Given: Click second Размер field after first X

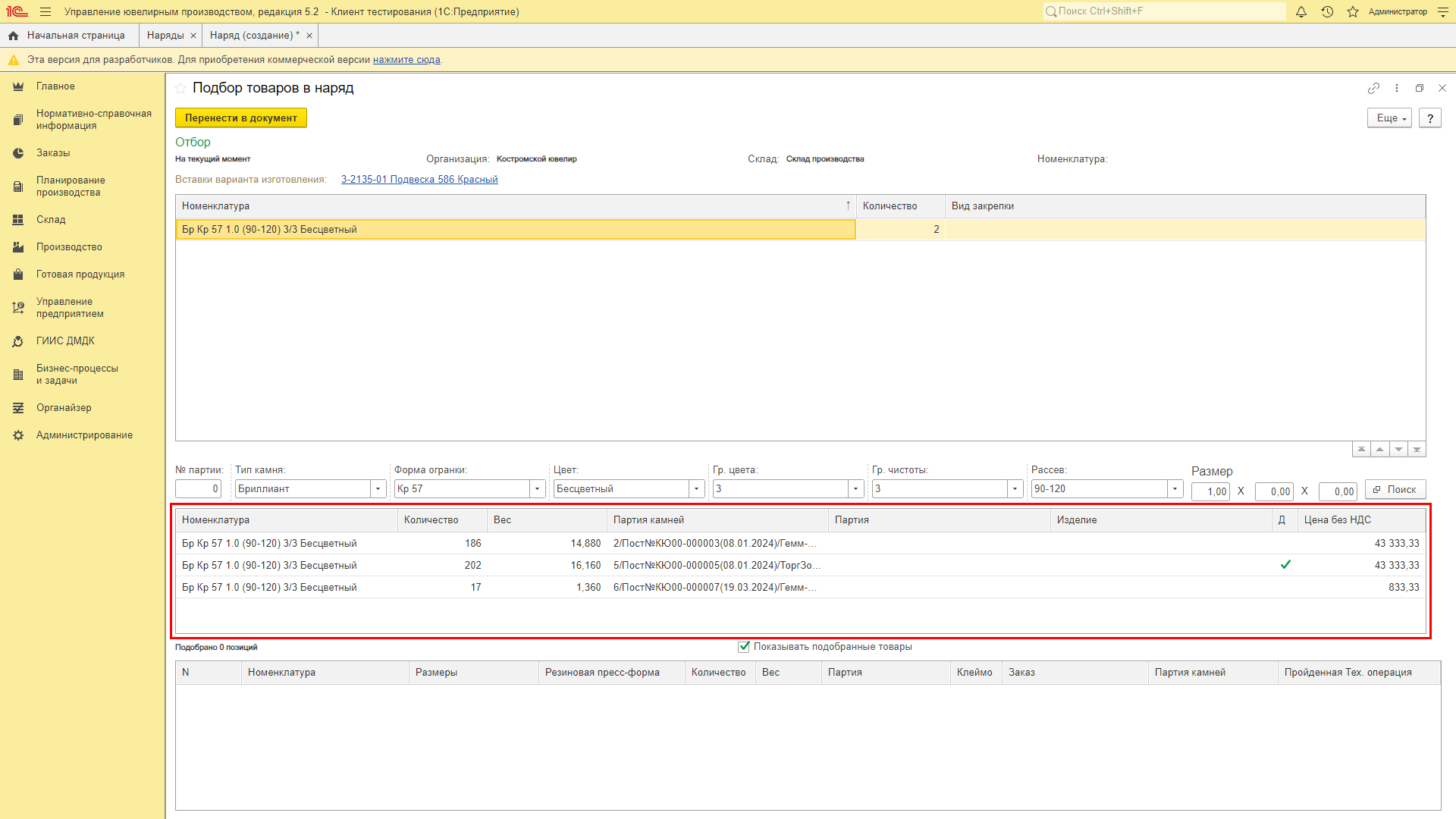Looking at the screenshot, I should click(x=1274, y=491).
